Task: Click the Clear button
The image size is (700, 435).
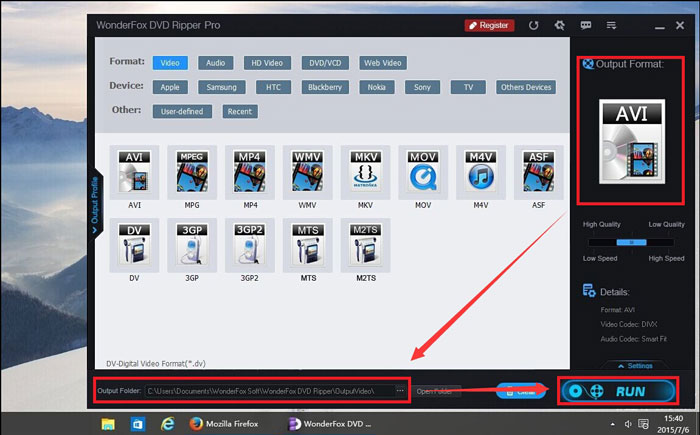Action: [521, 391]
